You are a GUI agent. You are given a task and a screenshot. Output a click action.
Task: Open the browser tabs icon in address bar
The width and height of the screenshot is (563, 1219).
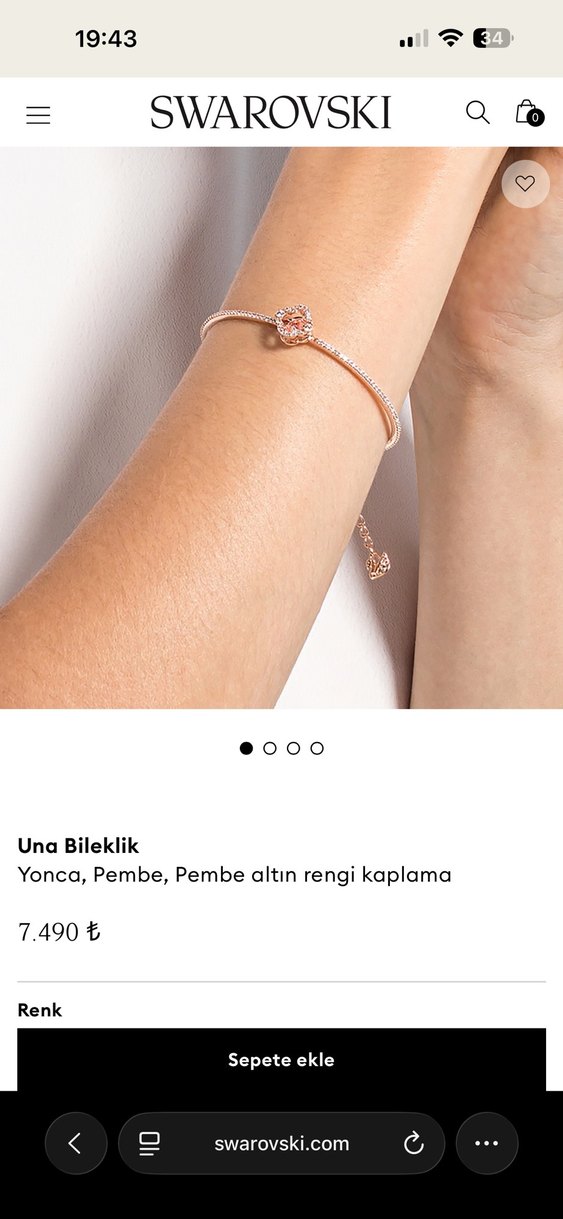[150, 1143]
